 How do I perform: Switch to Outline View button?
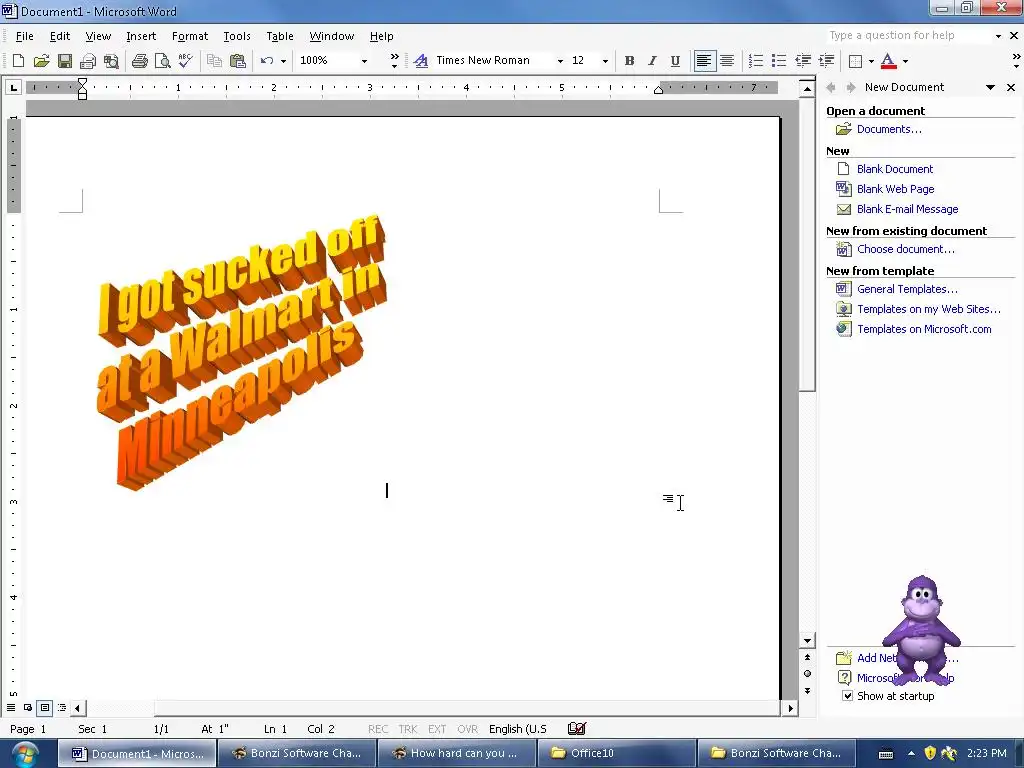click(x=62, y=708)
